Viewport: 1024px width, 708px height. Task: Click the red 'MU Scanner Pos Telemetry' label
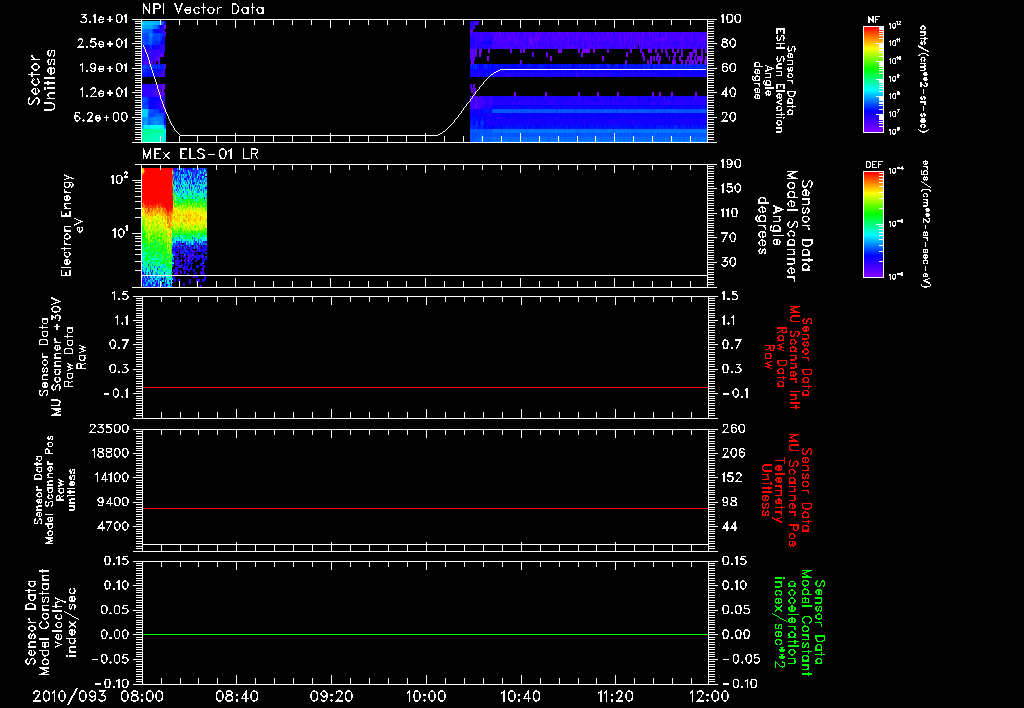[x=786, y=490]
